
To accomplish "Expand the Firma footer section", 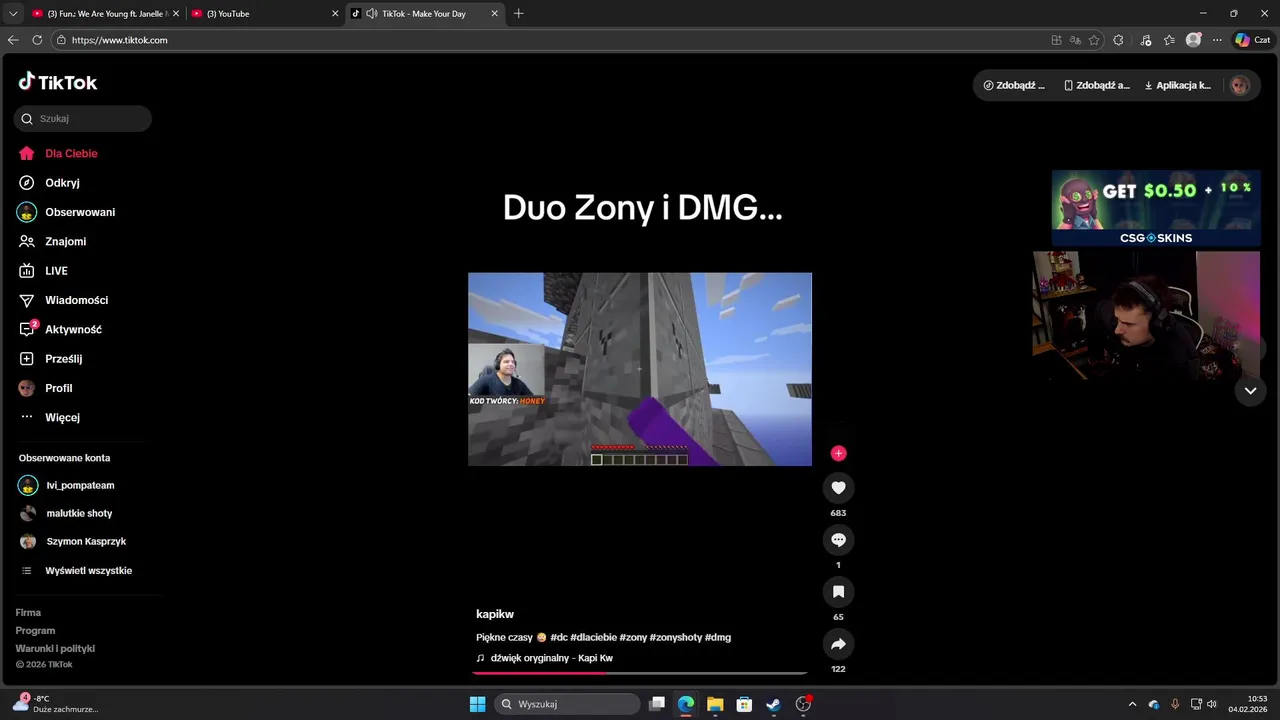I will coord(28,613).
